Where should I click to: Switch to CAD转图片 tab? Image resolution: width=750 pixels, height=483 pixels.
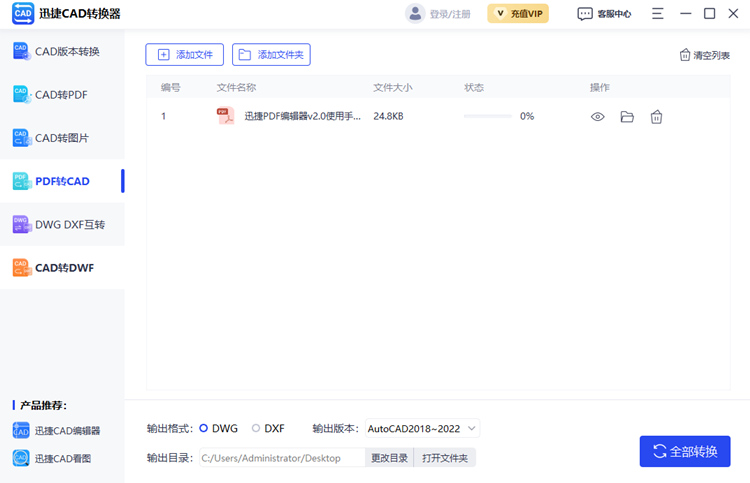coord(62,138)
